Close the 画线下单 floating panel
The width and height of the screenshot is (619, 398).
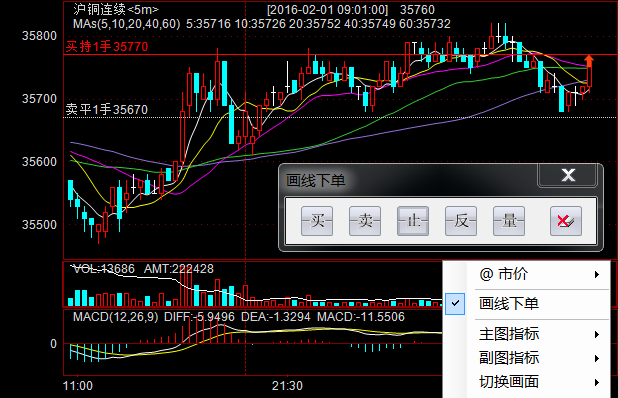tap(568, 175)
